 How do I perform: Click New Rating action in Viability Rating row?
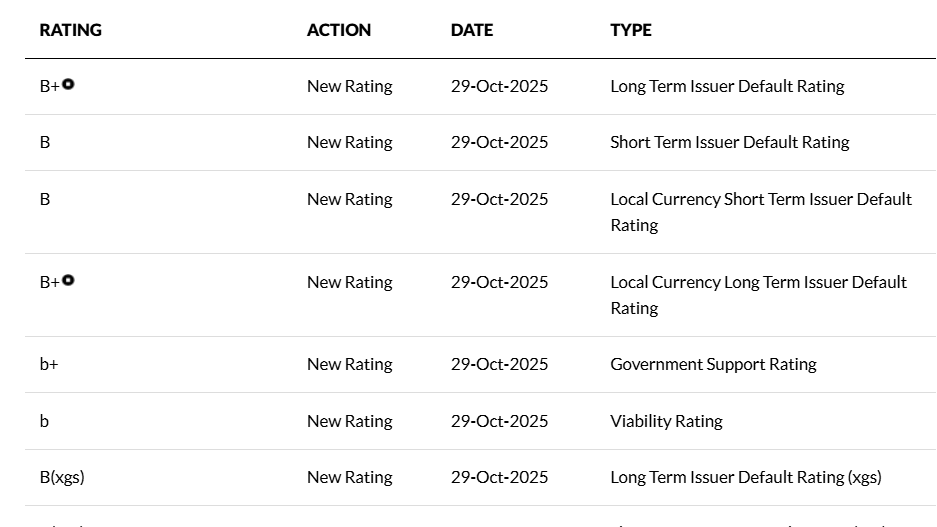tap(349, 421)
